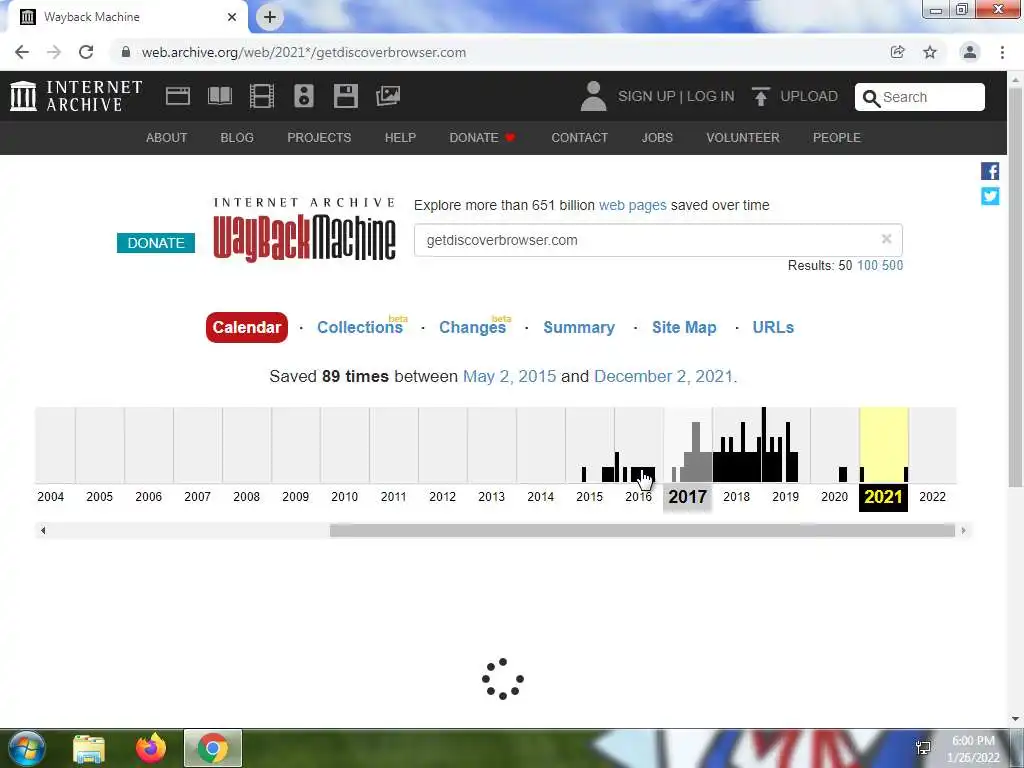
Task: Click the teal DONATE button
Action: pos(155,243)
